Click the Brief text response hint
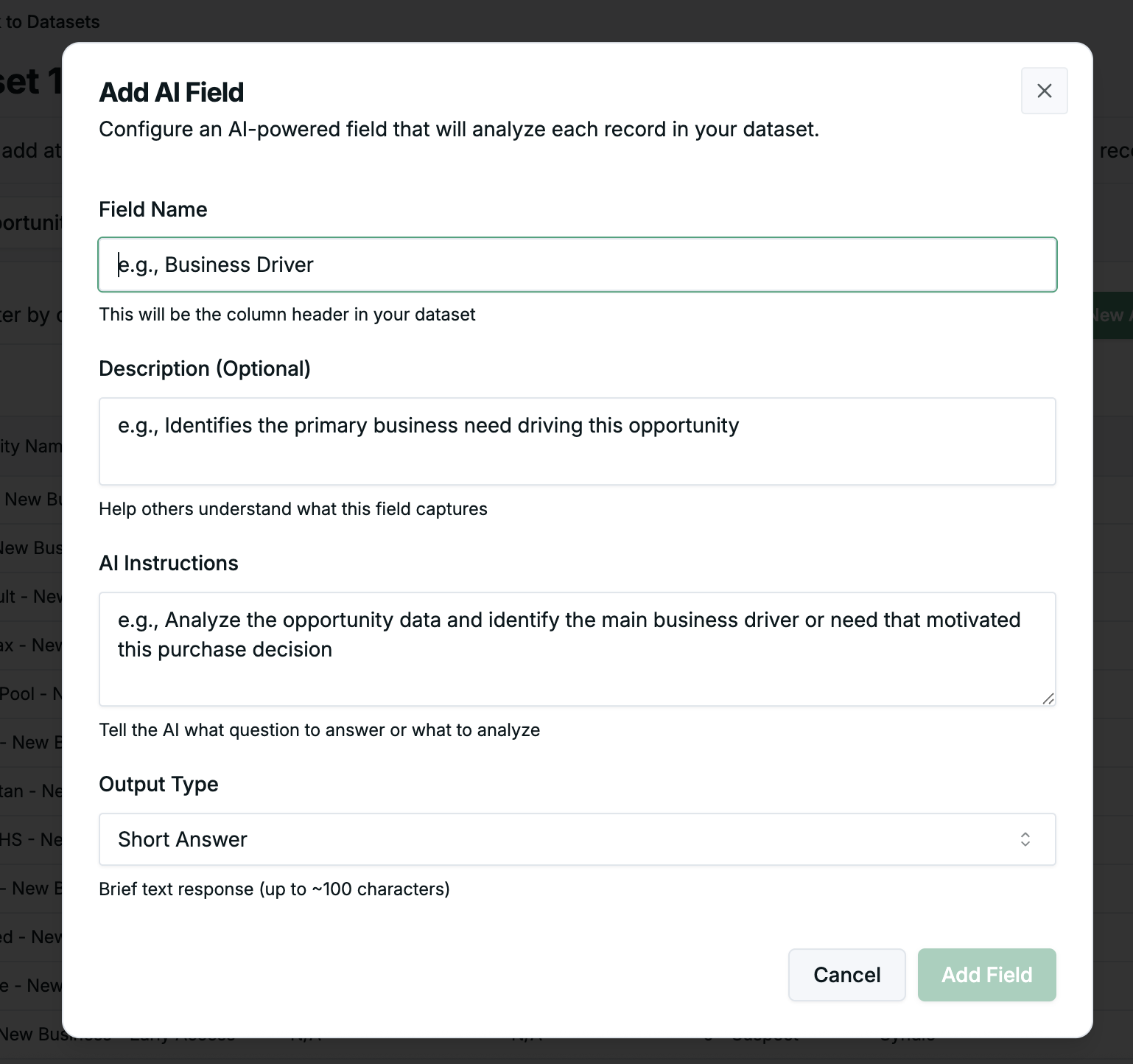1133x1064 pixels. click(x=274, y=889)
